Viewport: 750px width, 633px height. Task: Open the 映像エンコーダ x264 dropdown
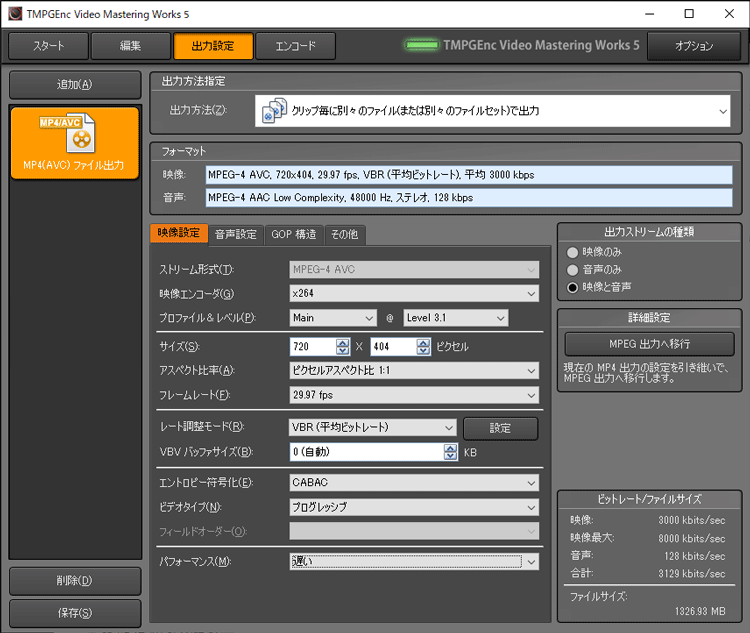pyautogui.click(x=413, y=294)
